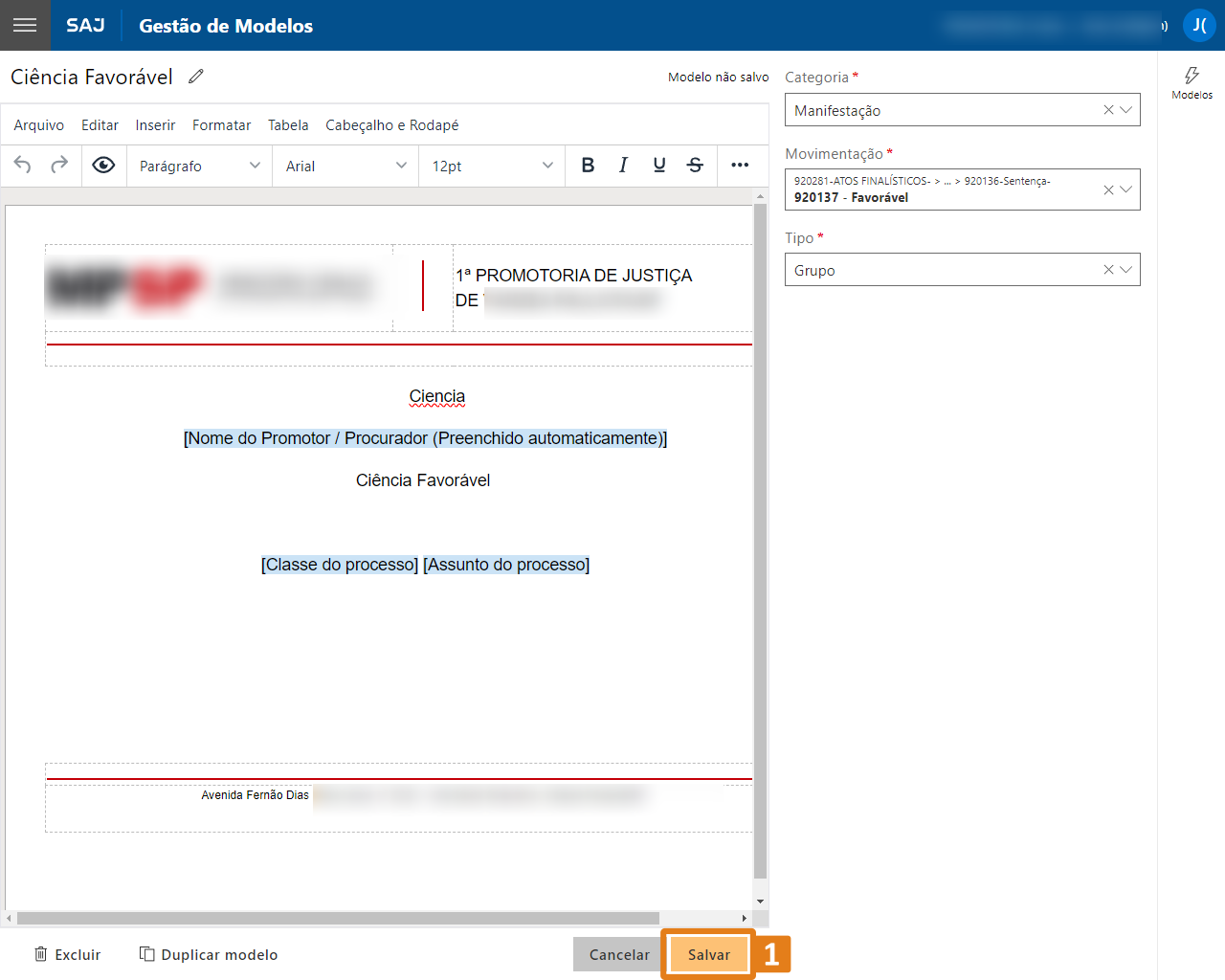The width and height of the screenshot is (1225, 980).
Task: Toggle bold formatting
Action: tap(588, 166)
